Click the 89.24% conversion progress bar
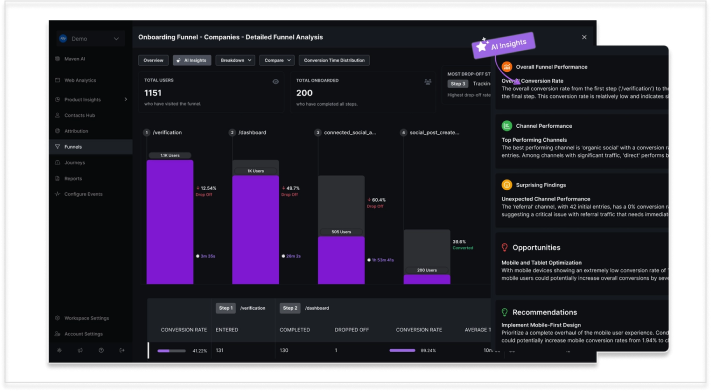The width and height of the screenshot is (711, 391). click(x=402, y=350)
